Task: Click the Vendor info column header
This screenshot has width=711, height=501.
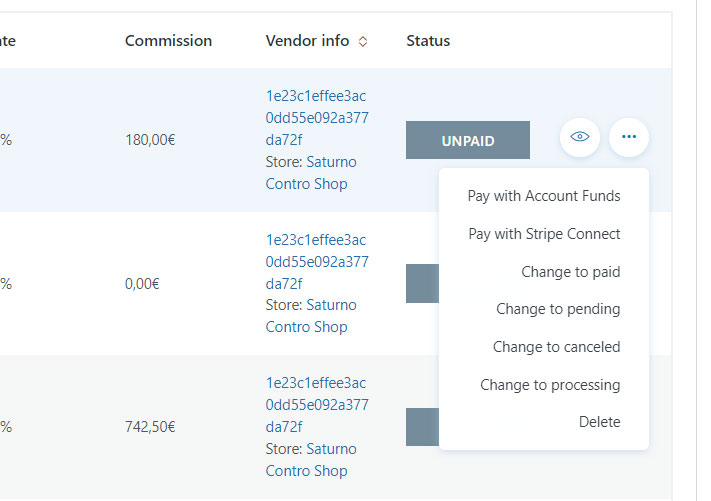Action: [307, 41]
